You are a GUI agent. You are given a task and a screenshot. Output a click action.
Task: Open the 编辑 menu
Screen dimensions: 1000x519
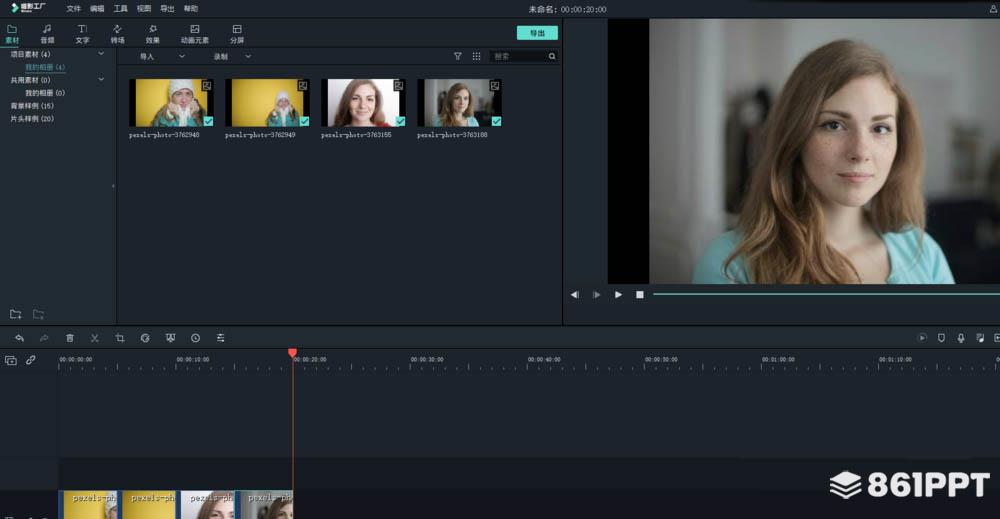(97, 9)
